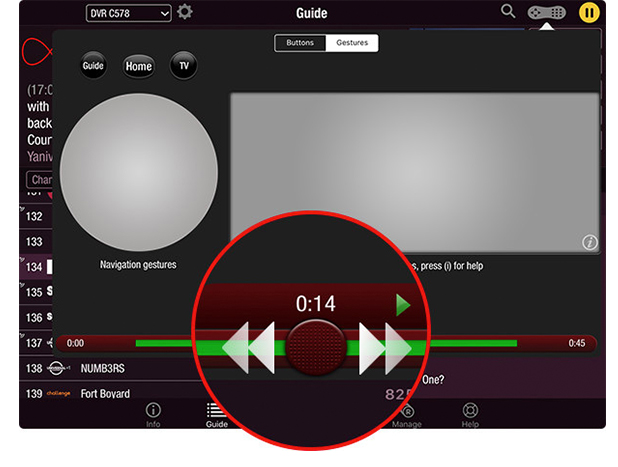Image resolution: width=618 pixels, height=467 pixels.
Task: Switch to the Gestures tab
Action: coord(352,43)
